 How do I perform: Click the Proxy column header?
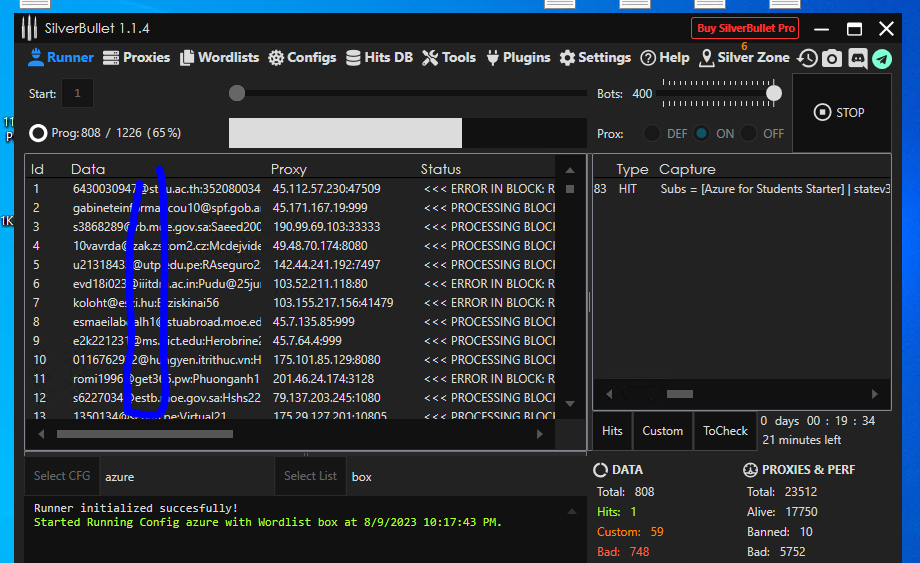pyautogui.click(x=289, y=169)
